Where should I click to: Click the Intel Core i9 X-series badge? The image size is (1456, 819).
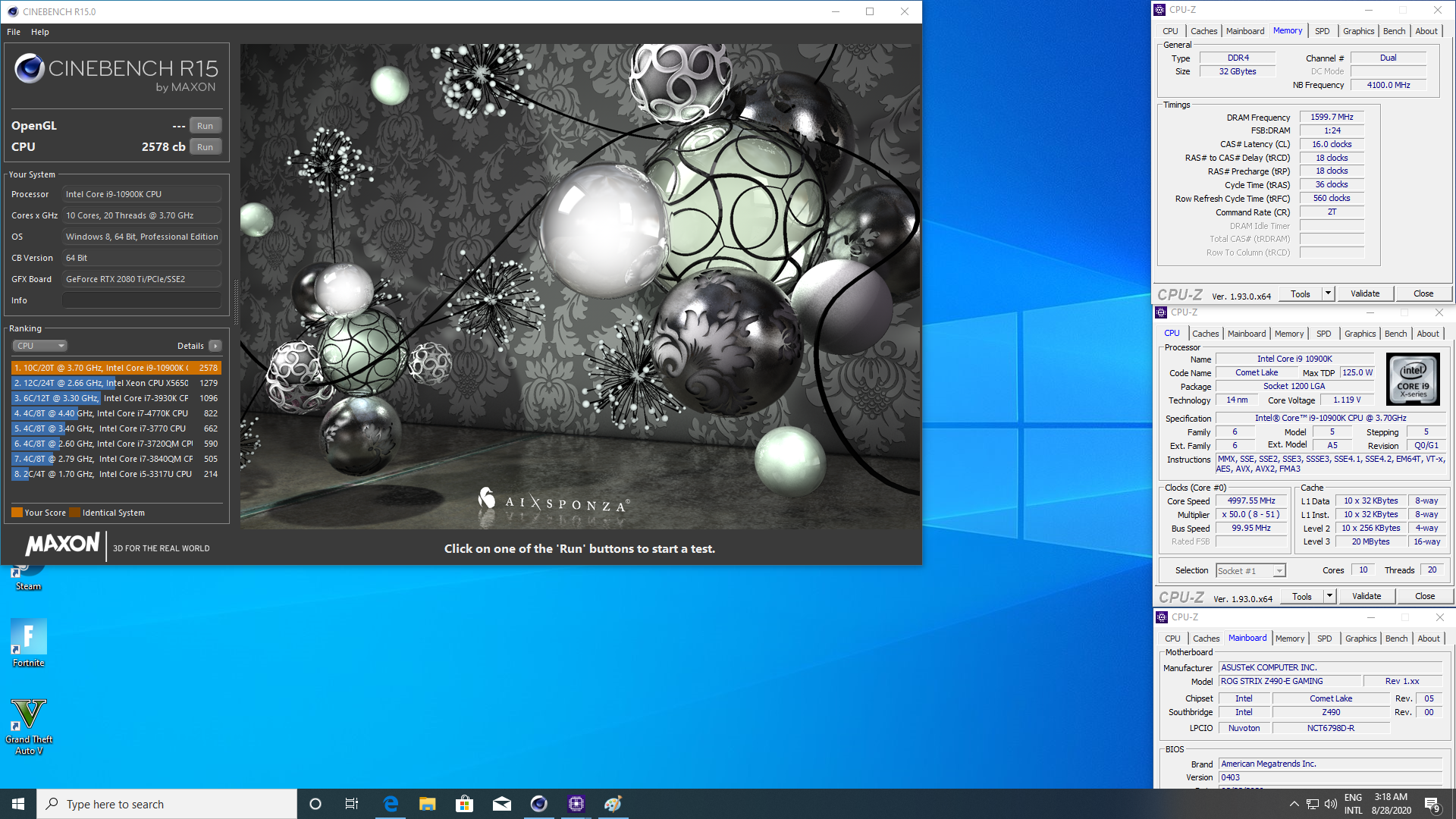coord(1413,378)
